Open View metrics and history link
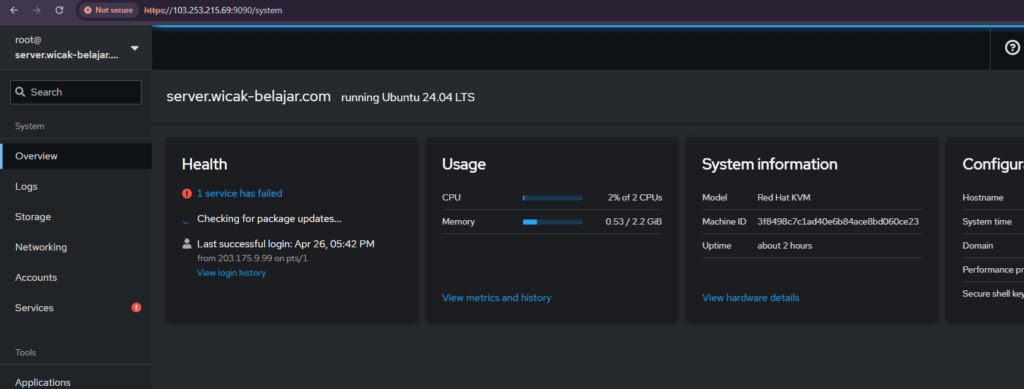This screenshot has width=1024, height=389. click(496, 298)
